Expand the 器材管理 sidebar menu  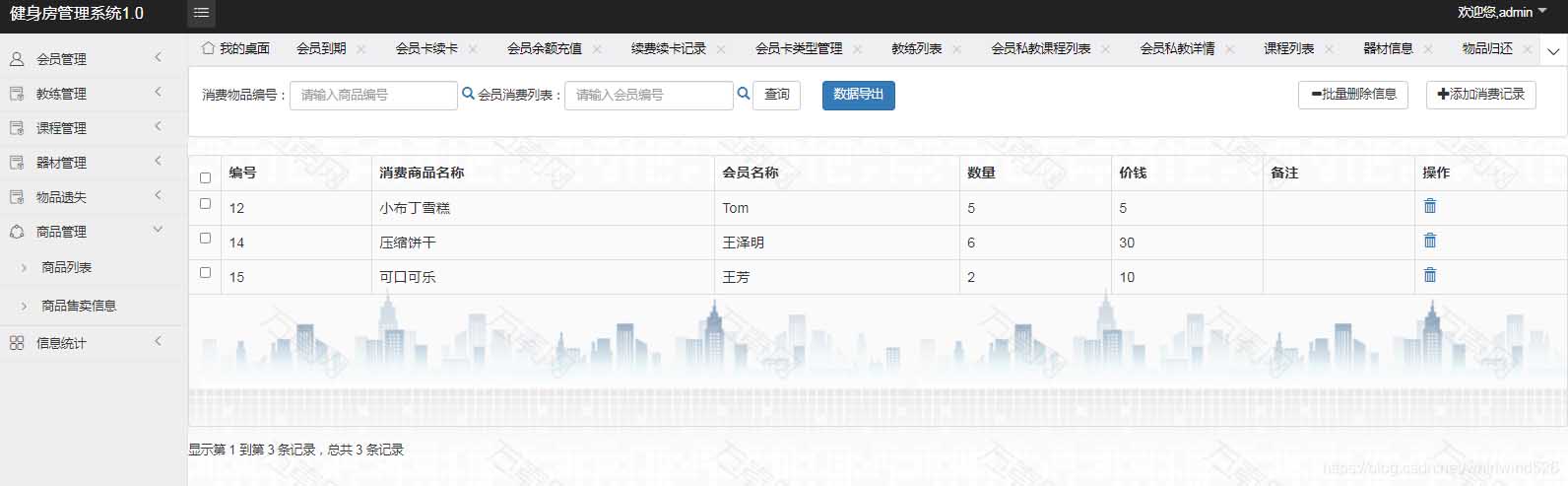tap(158, 161)
